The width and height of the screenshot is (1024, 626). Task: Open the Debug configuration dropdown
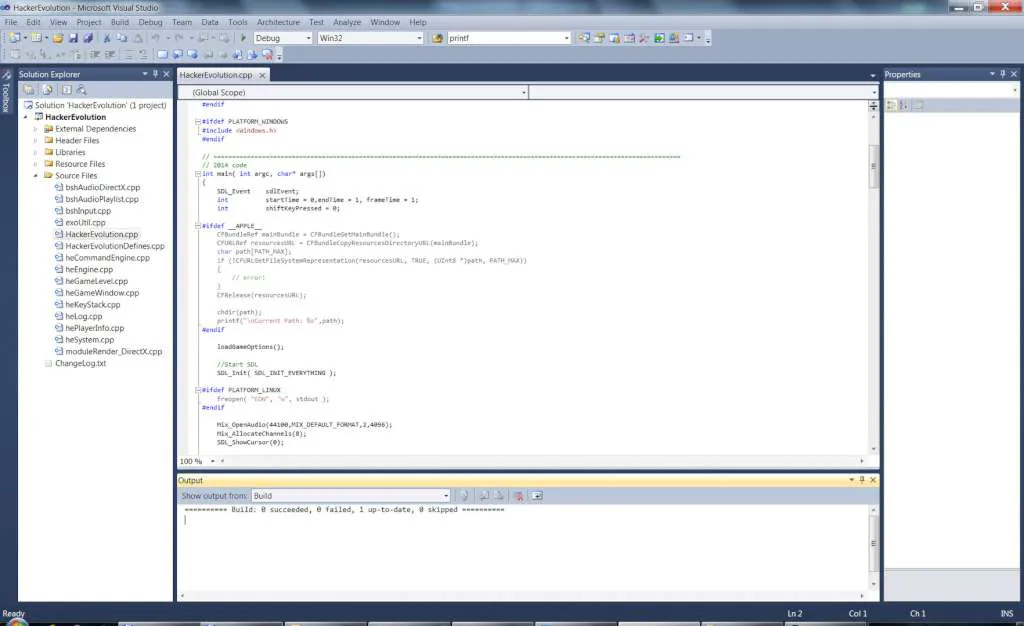(308, 39)
